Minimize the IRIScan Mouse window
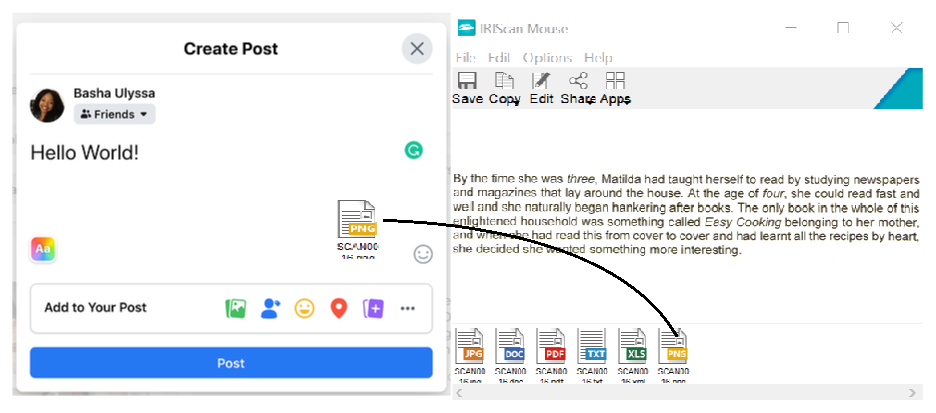 pos(791,28)
